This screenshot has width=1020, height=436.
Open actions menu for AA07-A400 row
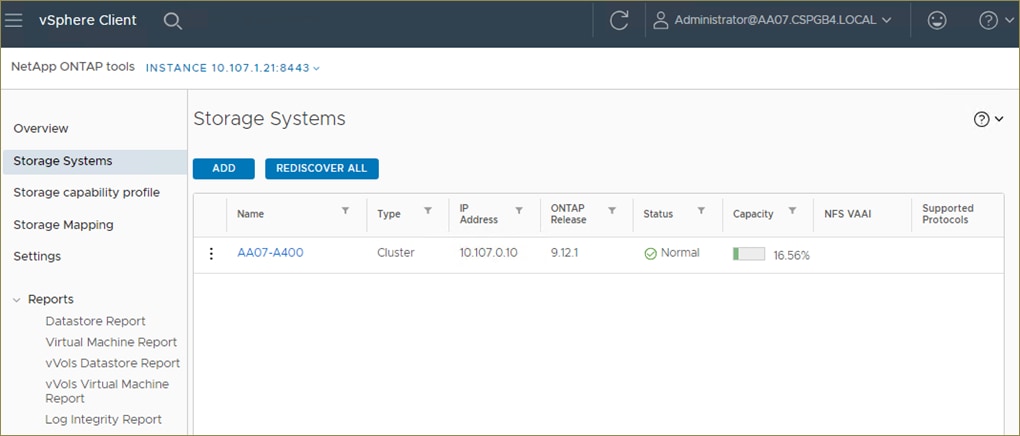coord(211,254)
